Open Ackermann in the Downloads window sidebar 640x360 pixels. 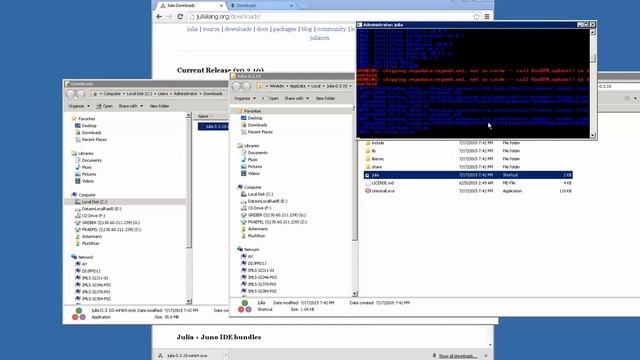(x=91, y=236)
